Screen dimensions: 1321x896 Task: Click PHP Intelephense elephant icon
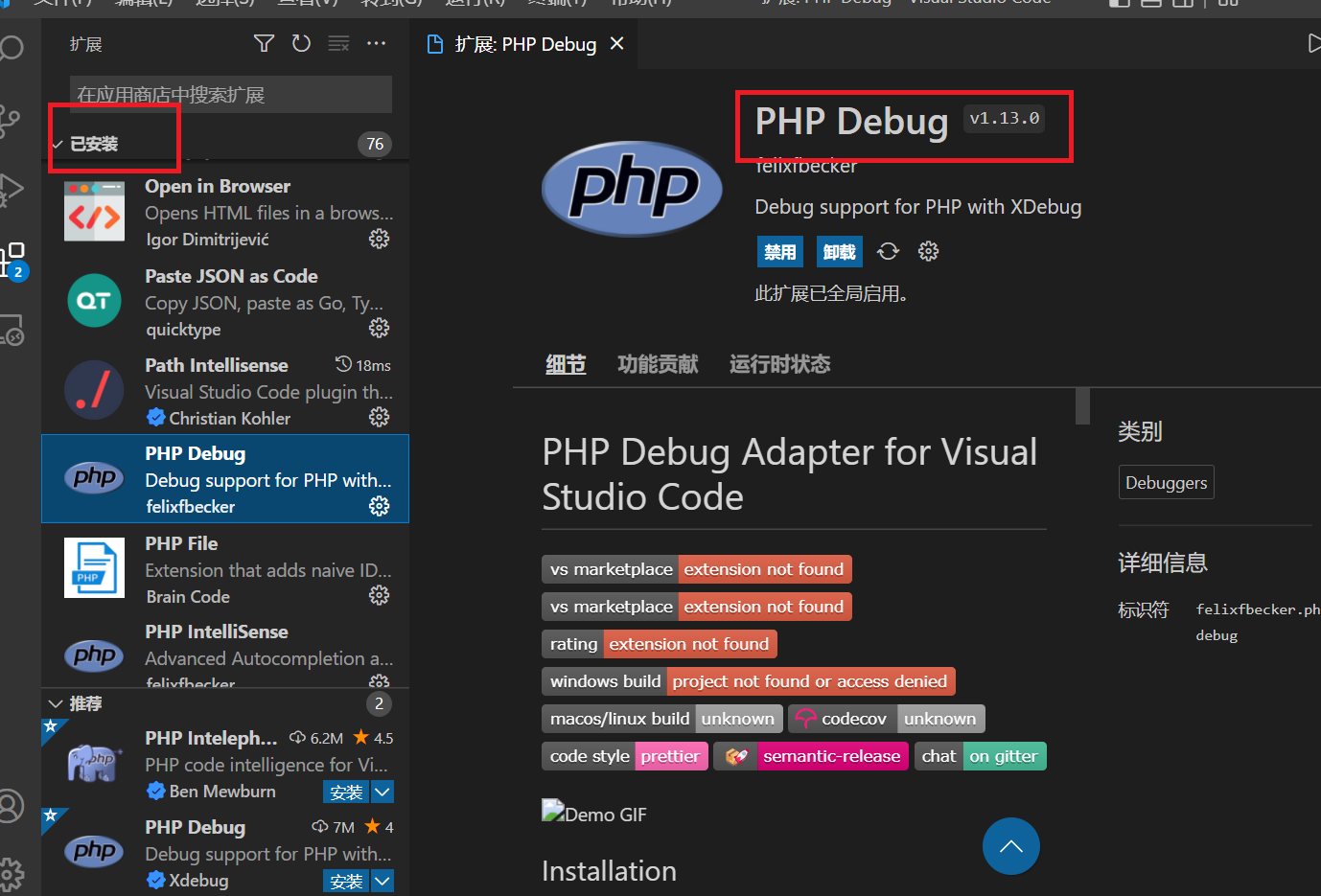pyautogui.click(x=94, y=762)
